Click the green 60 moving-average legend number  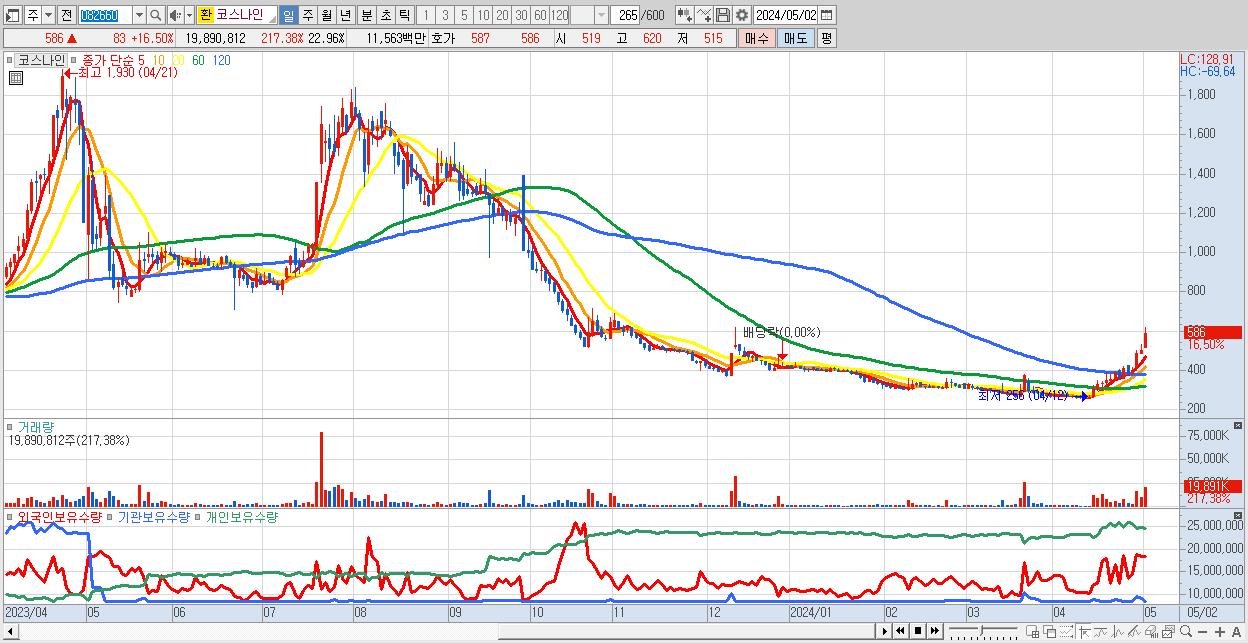[x=198, y=60]
